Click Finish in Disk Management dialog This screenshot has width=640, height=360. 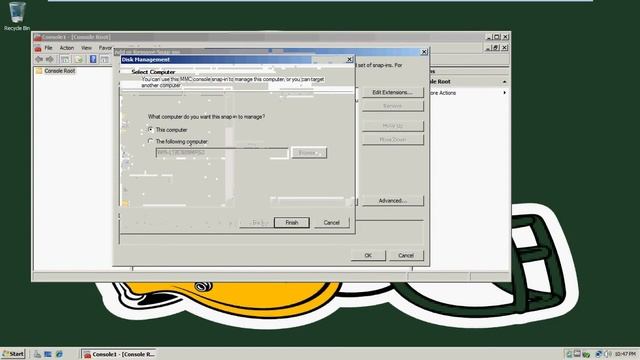pos(291,222)
